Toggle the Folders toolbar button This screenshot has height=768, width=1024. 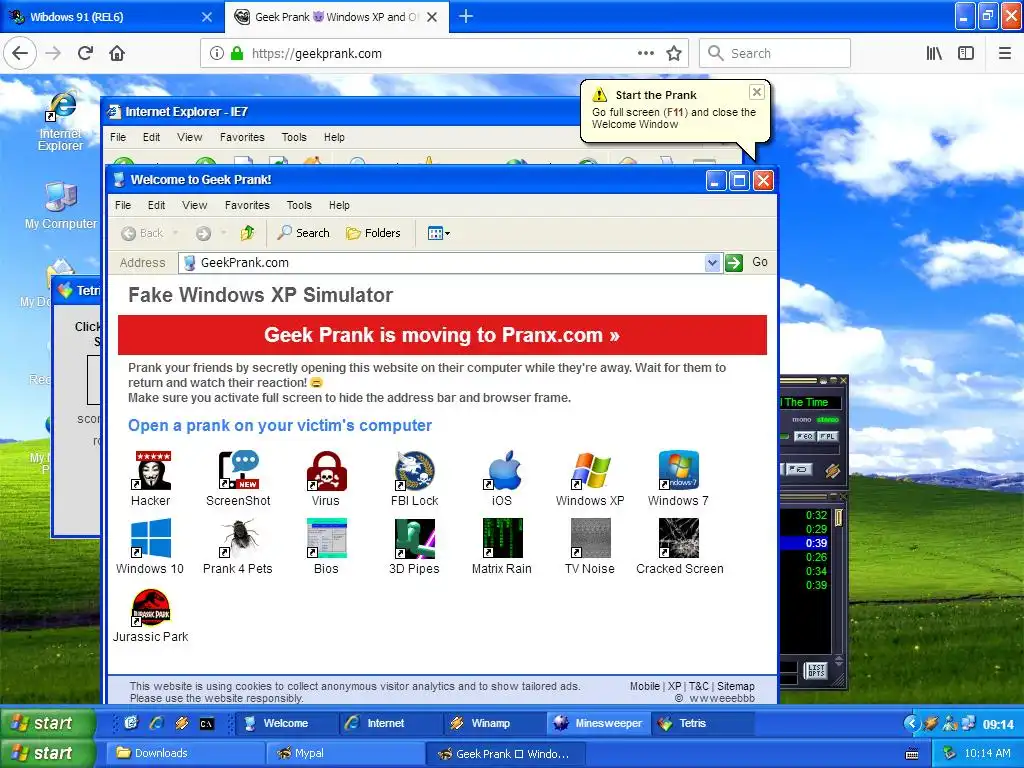coord(373,233)
